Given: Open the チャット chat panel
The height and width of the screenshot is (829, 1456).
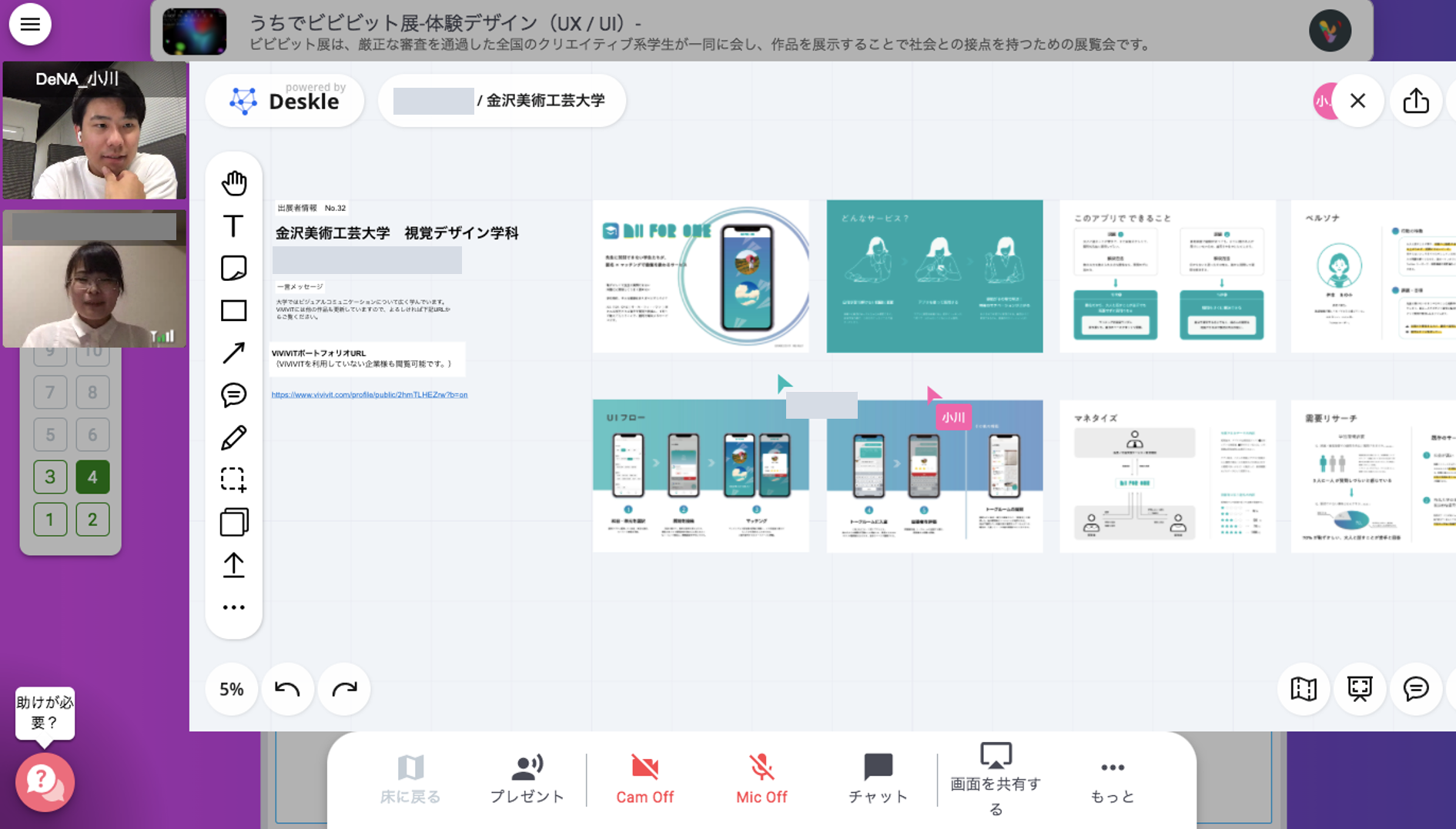Looking at the screenshot, I should [x=878, y=779].
